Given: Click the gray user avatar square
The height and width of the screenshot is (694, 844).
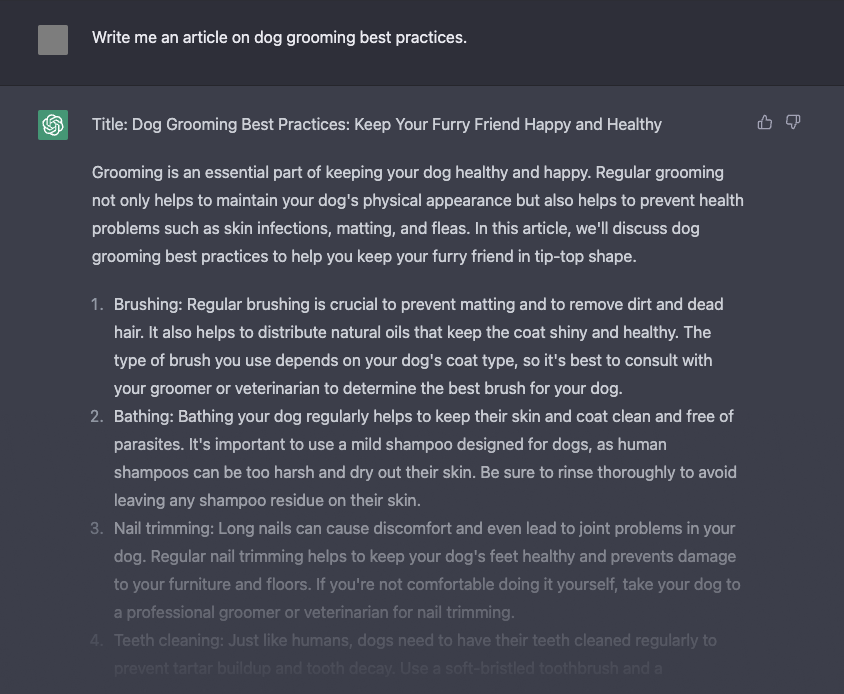Looking at the screenshot, I should pyautogui.click(x=53, y=40).
